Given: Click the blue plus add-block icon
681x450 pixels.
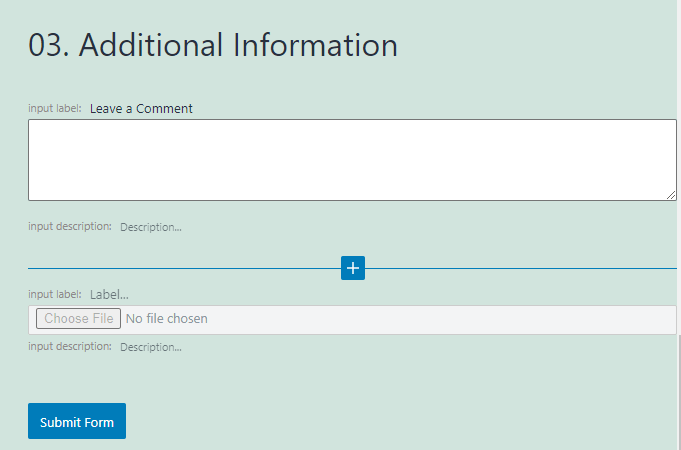Looking at the screenshot, I should tap(353, 268).
